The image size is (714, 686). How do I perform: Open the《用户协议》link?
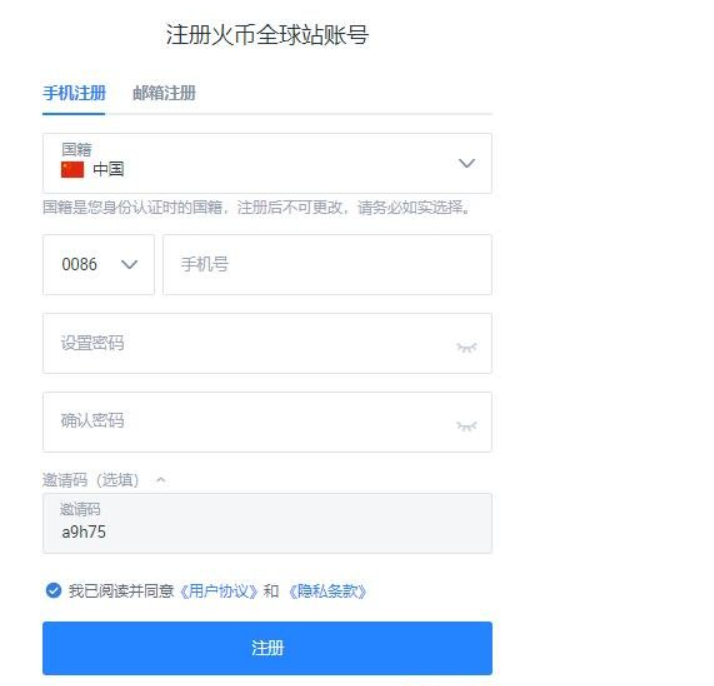click(219, 591)
